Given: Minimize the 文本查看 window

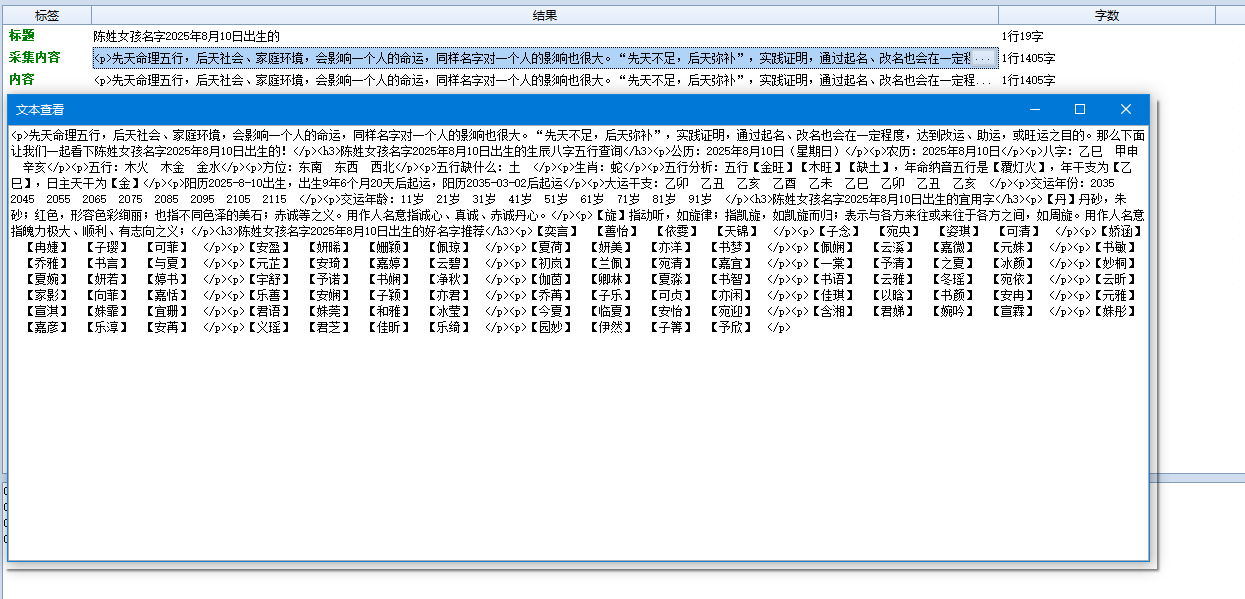Looking at the screenshot, I should (1035, 109).
